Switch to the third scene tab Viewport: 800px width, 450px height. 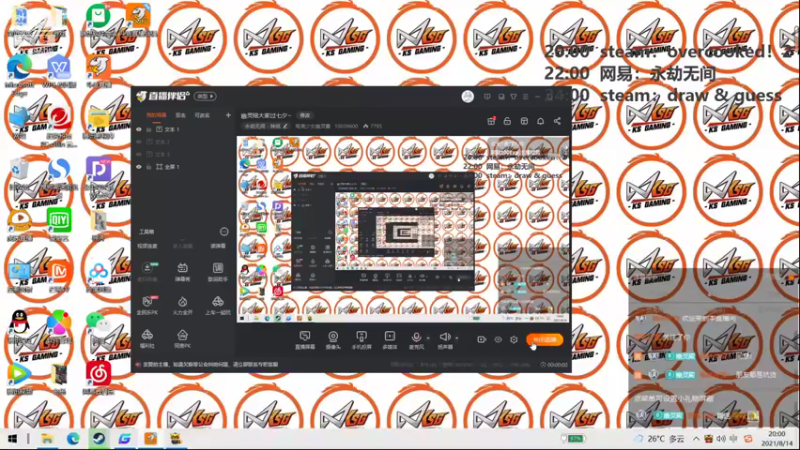click(202, 115)
